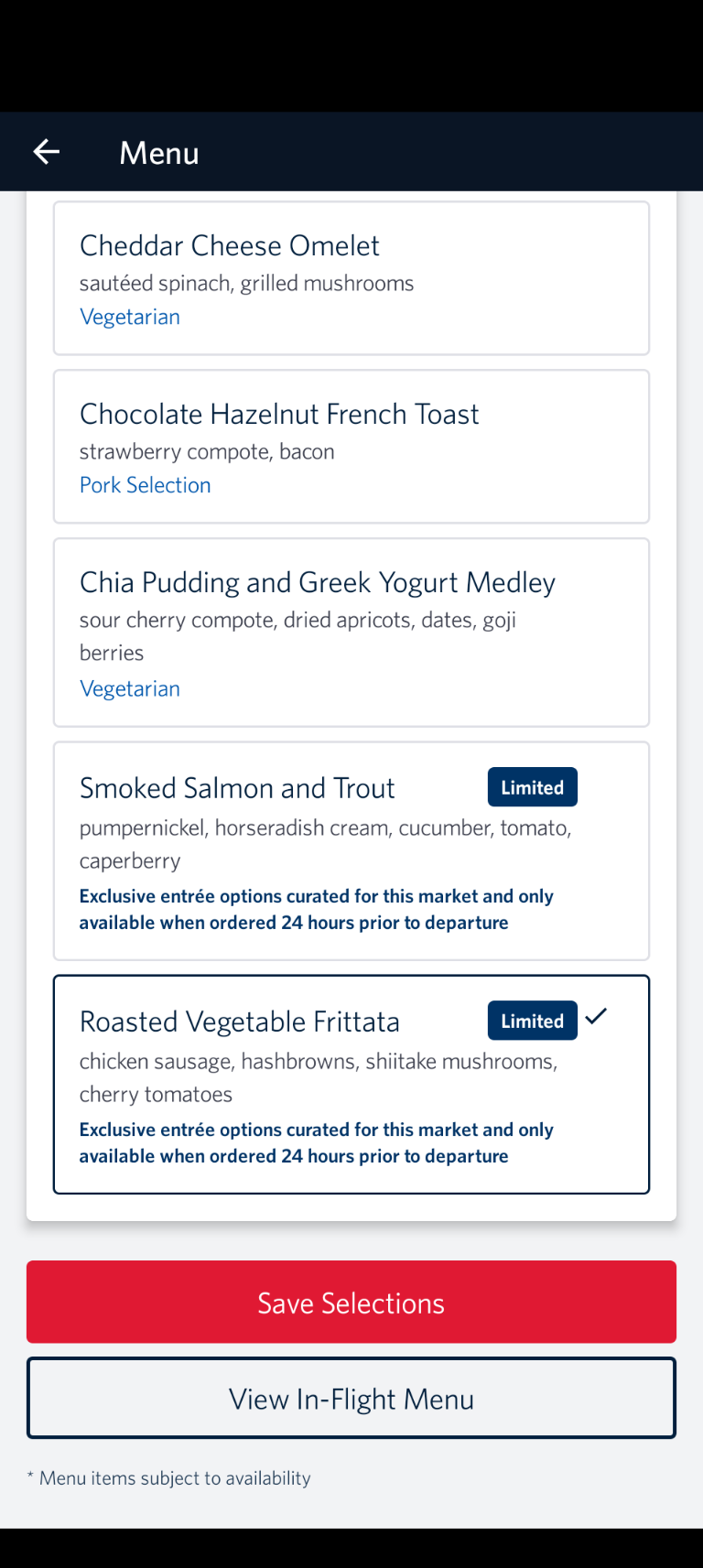Tap the strawberry compote, bacon description text
703x1568 pixels.
[x=207, y=450]
